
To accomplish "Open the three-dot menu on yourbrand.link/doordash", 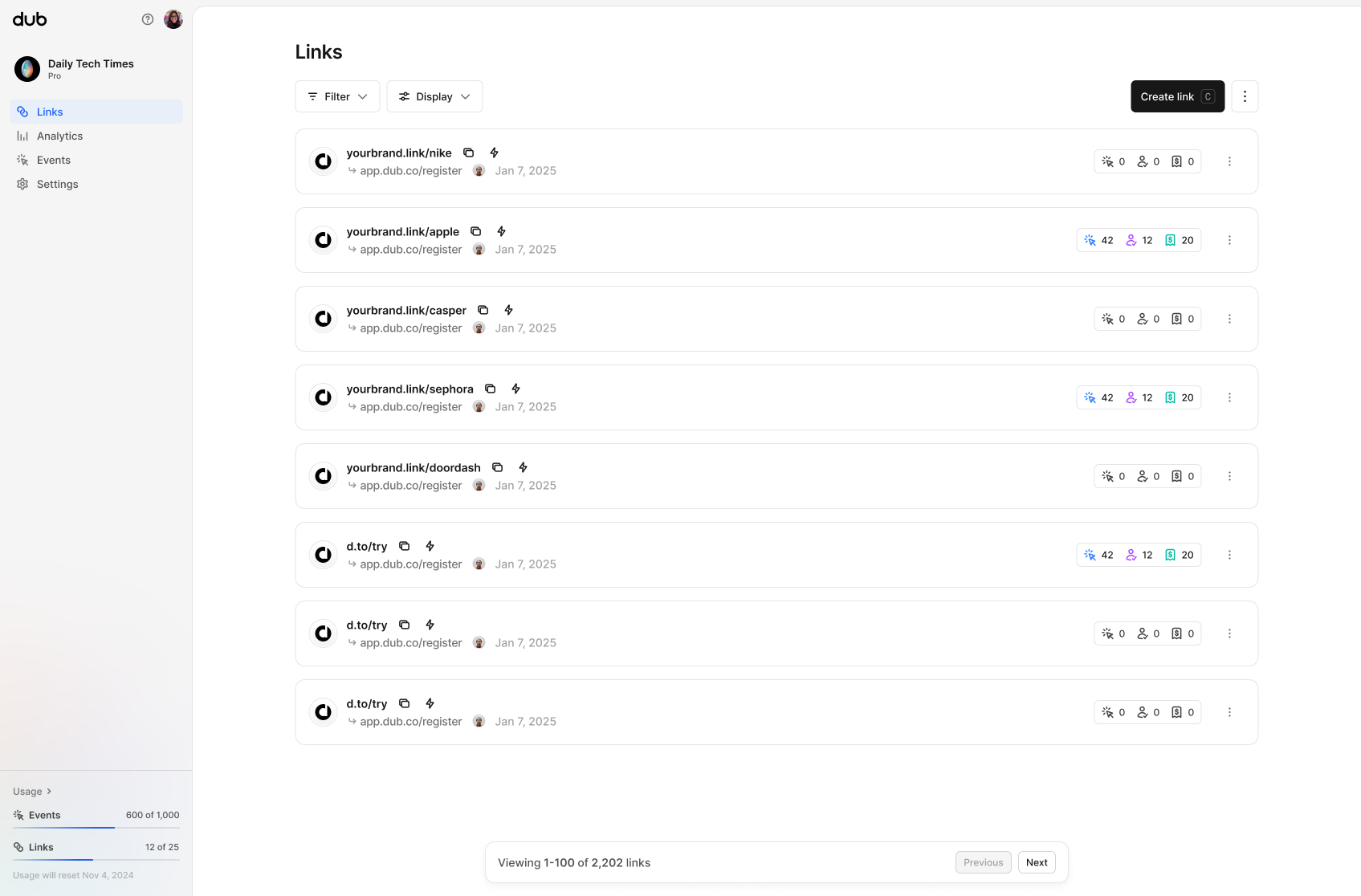I will click(x=1229, y=475).
